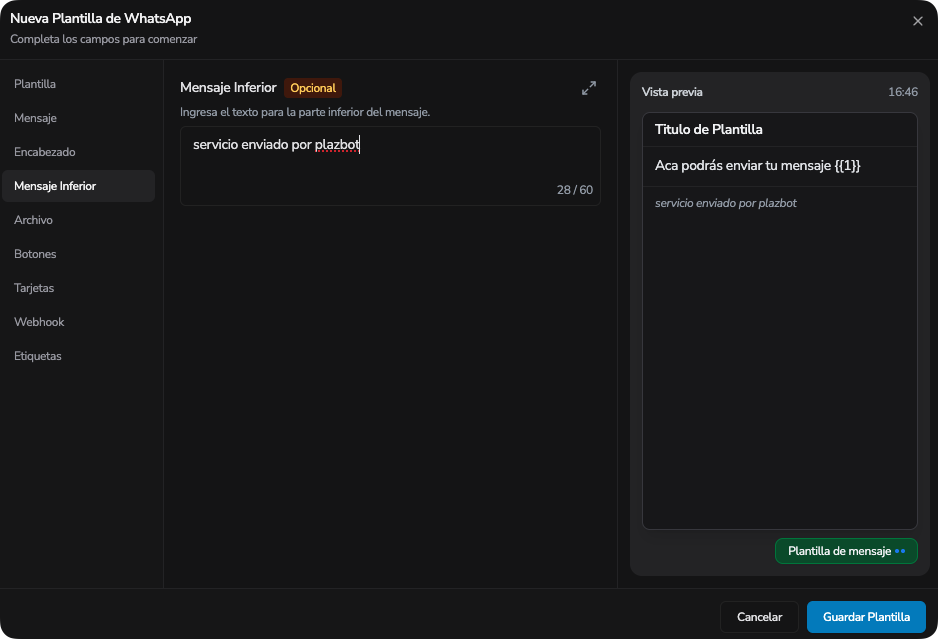
Task: Click preview title Titulo de Plantilla
Action: coord(708,129)
